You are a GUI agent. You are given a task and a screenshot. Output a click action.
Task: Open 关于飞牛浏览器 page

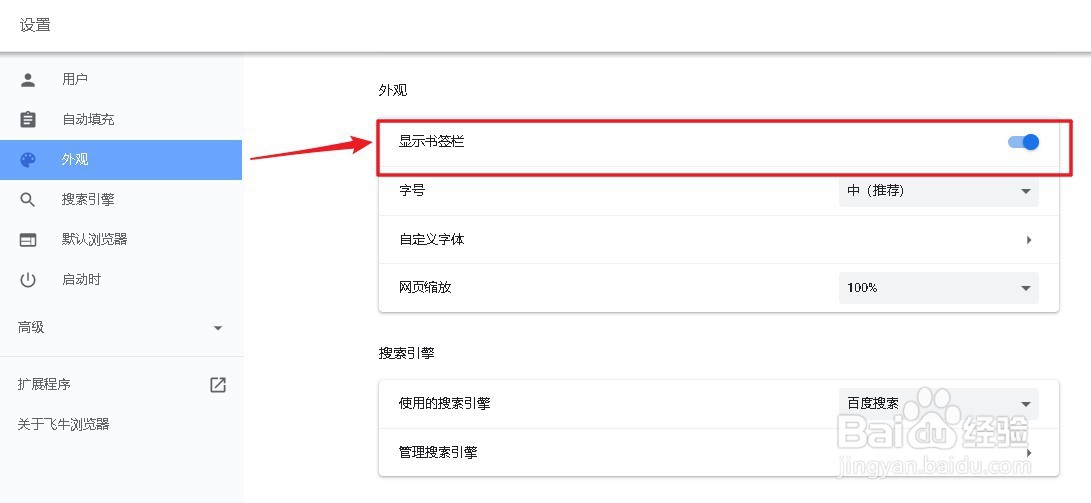tap(63, 424)
